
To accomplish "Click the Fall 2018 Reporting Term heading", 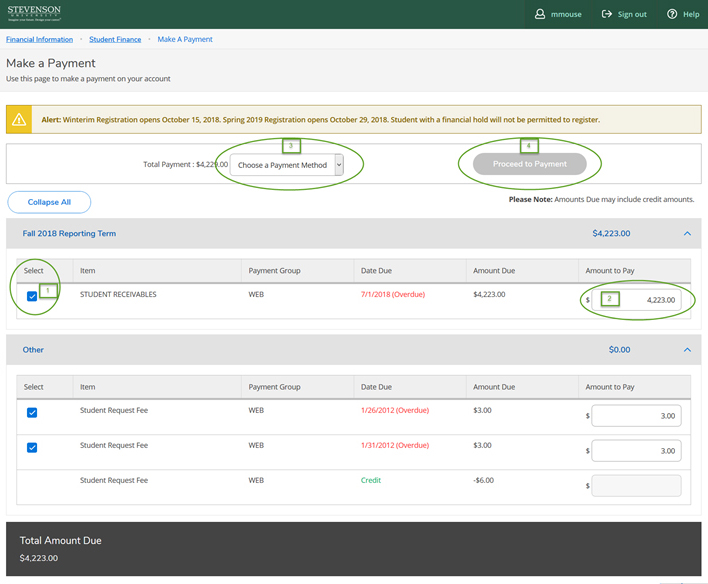I will click(69, 233).
